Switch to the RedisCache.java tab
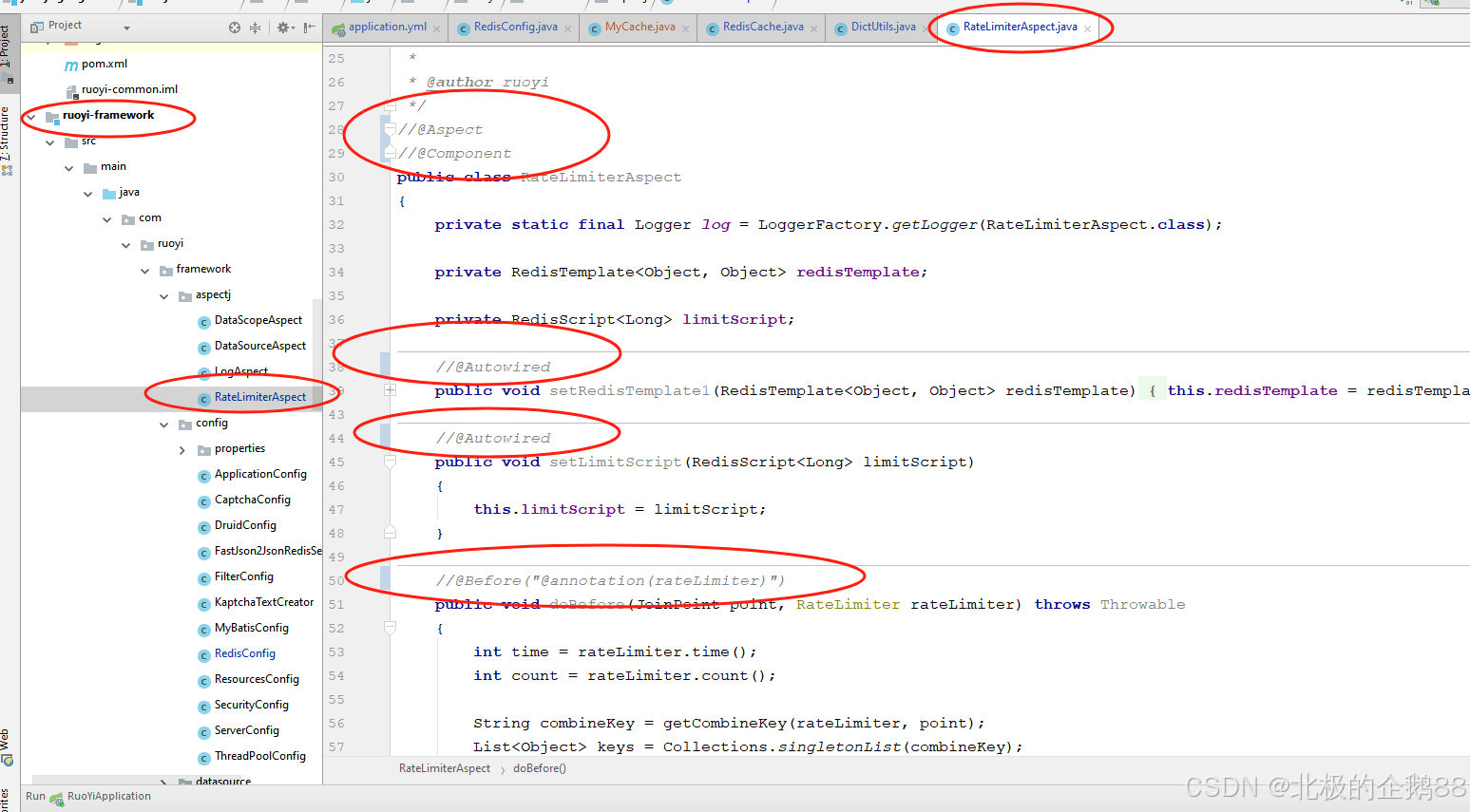The height and width of the screenshot is (812, 1470). tap(763, 27)
